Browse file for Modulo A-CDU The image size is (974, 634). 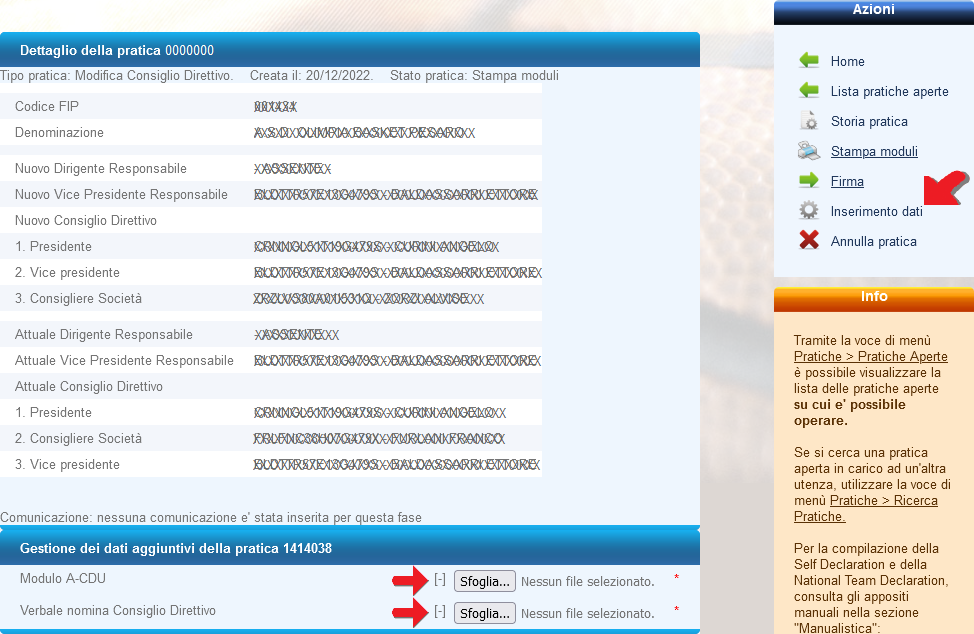485,581
